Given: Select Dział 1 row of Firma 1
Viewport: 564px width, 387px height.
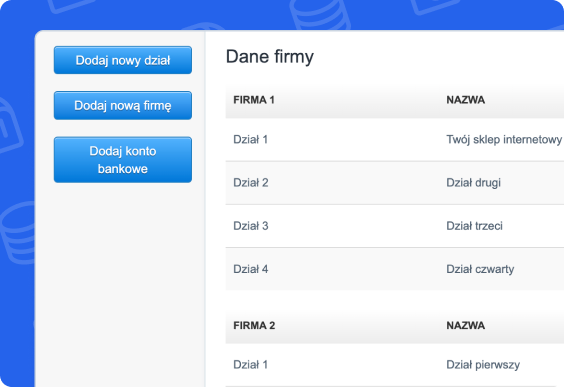Looking at the screenshot, I should point(395,140).
